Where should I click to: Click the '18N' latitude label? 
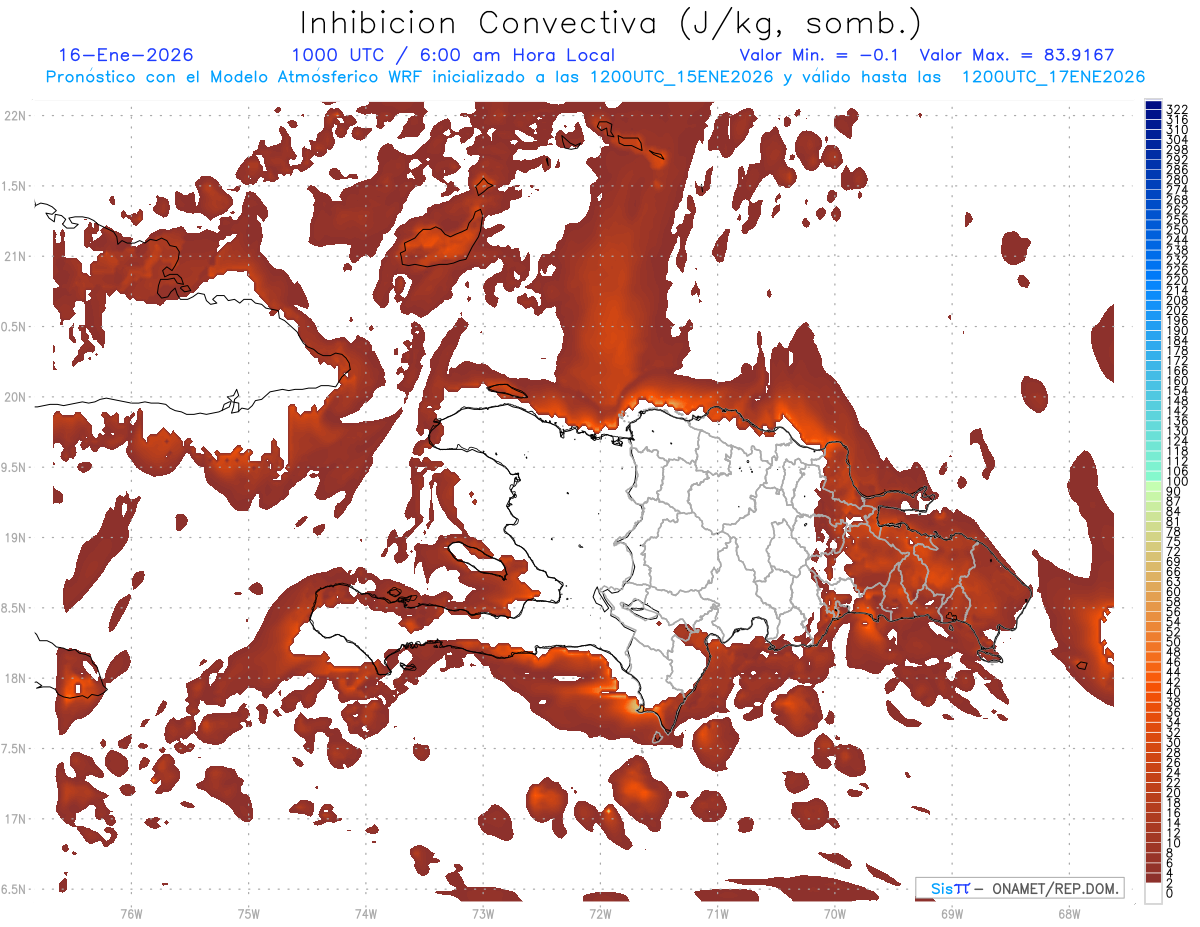click(16, 678)
